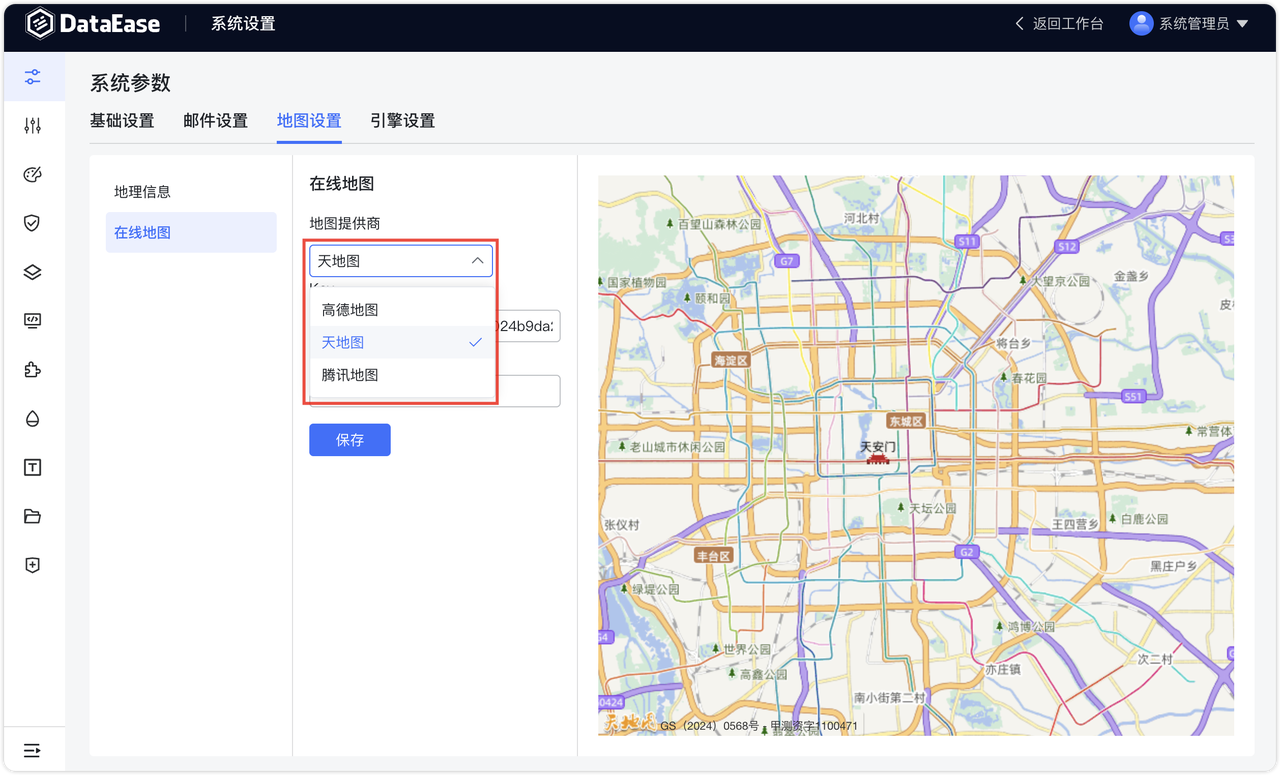Click the 国家植物园 label on map
The width and height of the screenshot is (1280, 775).
coord(637,283)
